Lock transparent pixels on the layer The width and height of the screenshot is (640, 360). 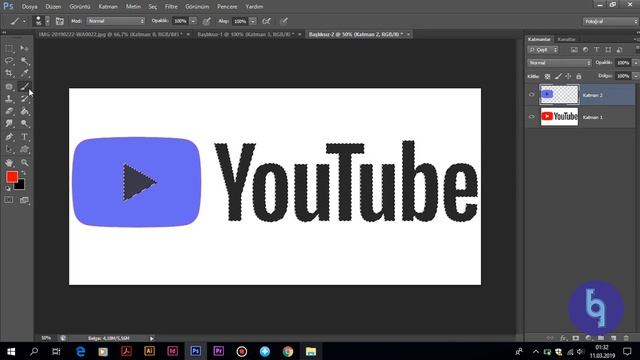click(547, 76)
